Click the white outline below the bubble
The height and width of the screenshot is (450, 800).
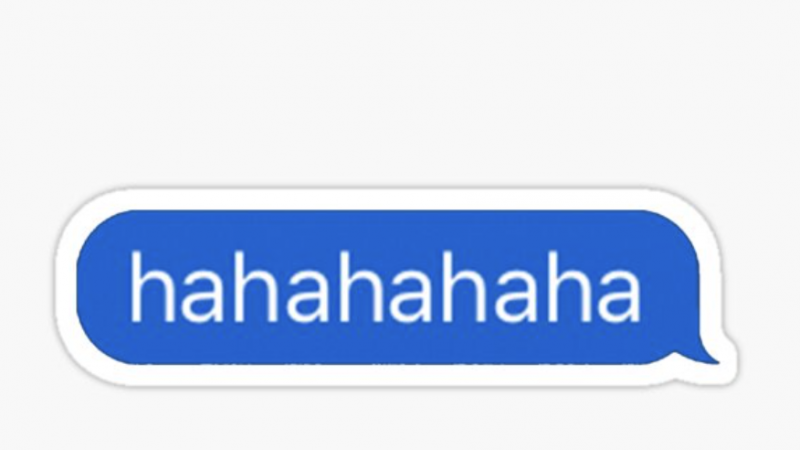pos(388,375)
